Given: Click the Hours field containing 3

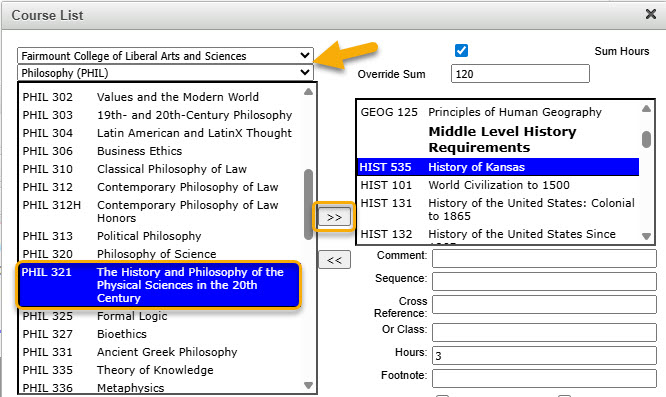Looking at the screenshot, I should 544,355.
